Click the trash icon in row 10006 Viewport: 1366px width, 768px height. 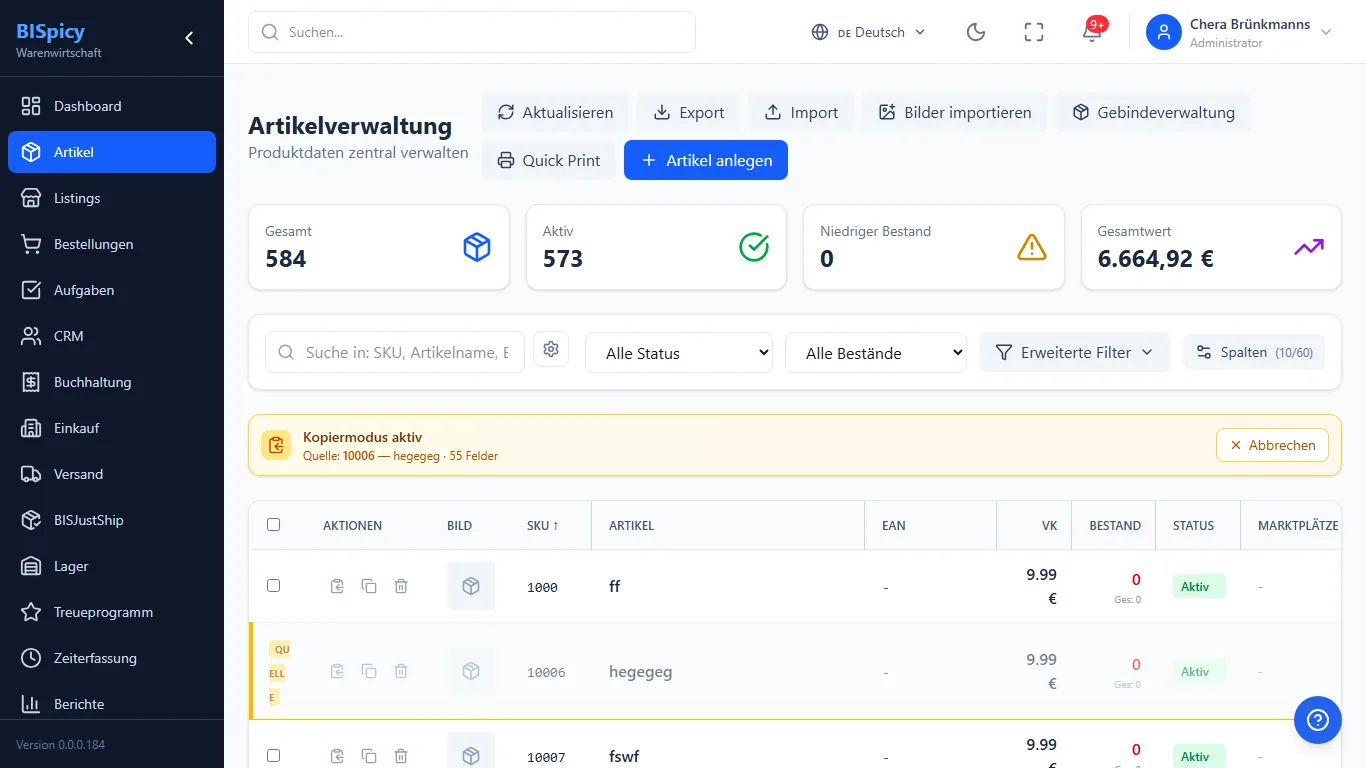point(401,671)
